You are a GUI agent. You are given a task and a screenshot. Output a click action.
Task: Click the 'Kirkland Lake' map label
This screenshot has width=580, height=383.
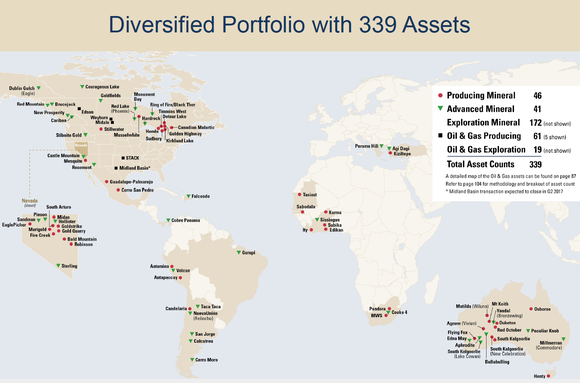180,141
